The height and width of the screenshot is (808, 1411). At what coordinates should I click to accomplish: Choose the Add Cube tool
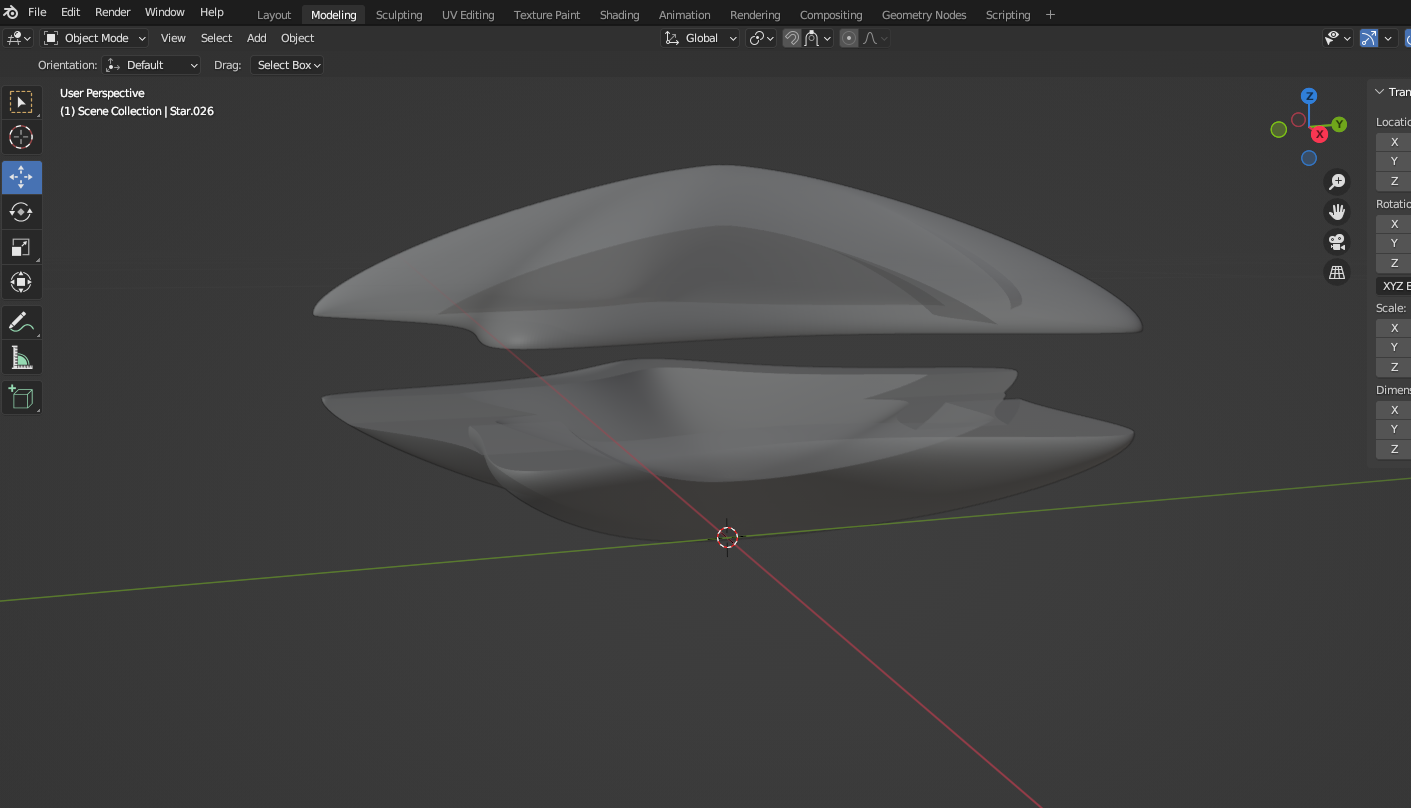pos(21,397)
